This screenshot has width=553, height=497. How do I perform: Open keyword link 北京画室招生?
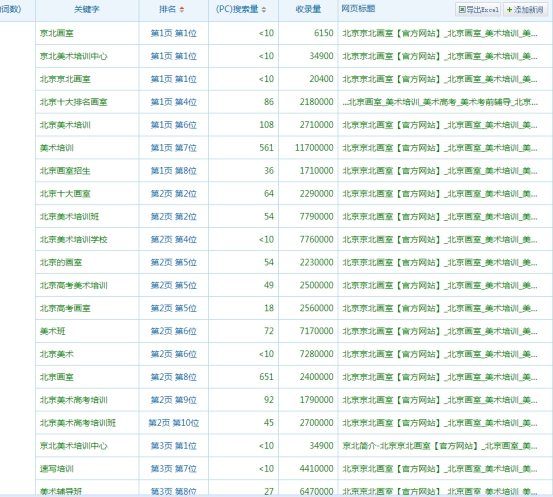pos(65,171)
